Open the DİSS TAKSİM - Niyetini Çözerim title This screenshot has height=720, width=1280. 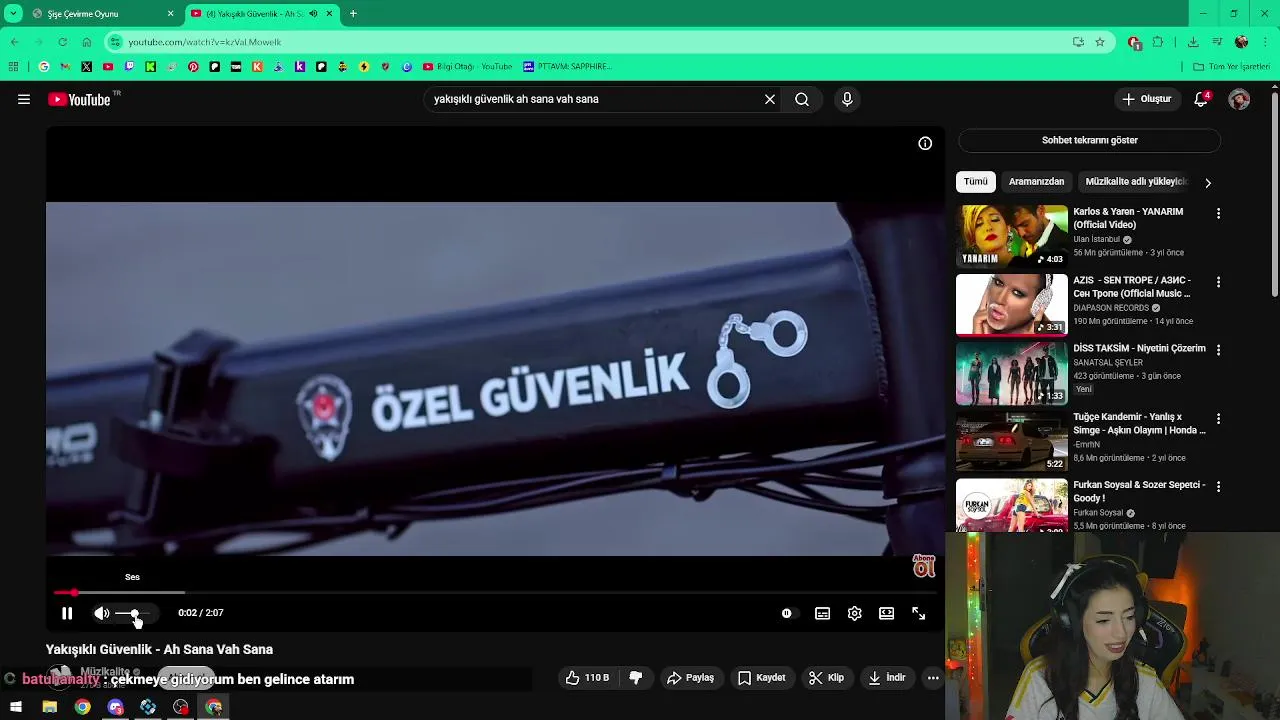1139,348
